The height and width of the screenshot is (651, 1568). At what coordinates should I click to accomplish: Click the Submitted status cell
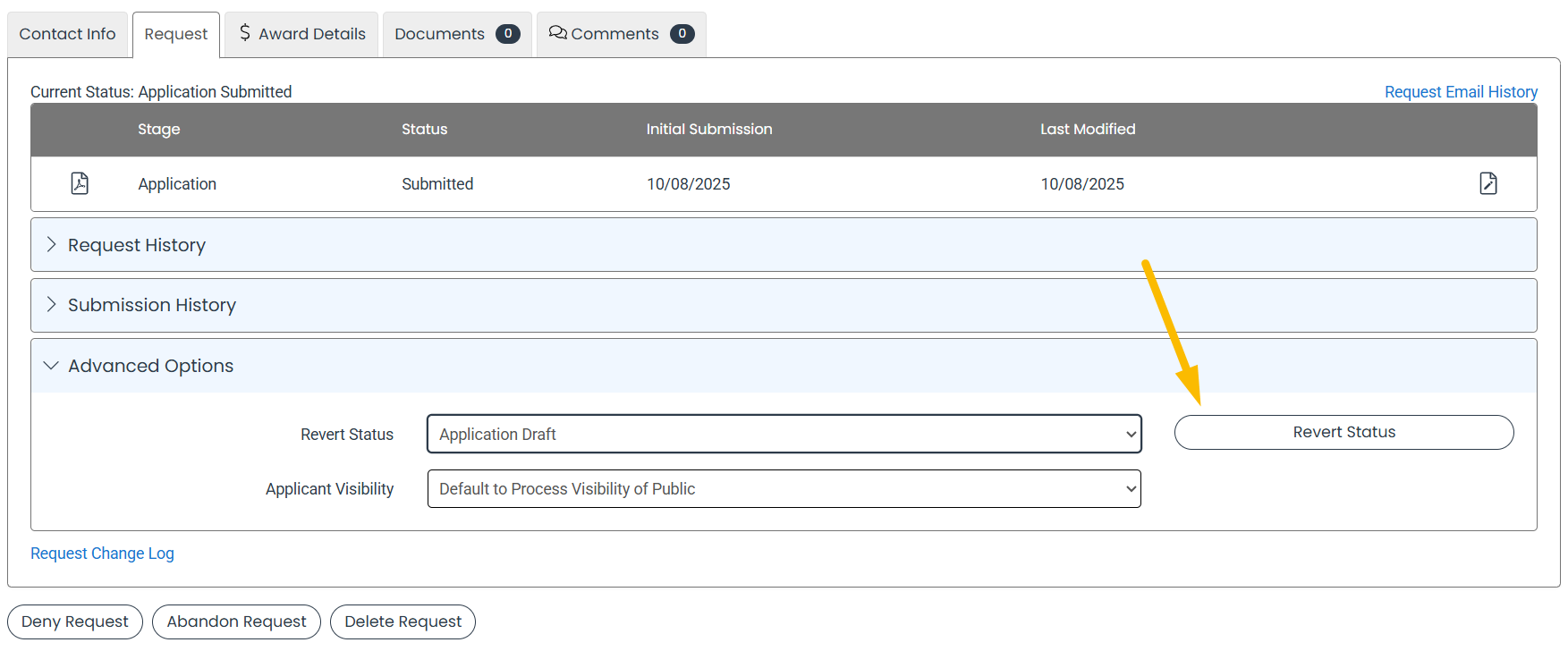[x=437, y=183]
